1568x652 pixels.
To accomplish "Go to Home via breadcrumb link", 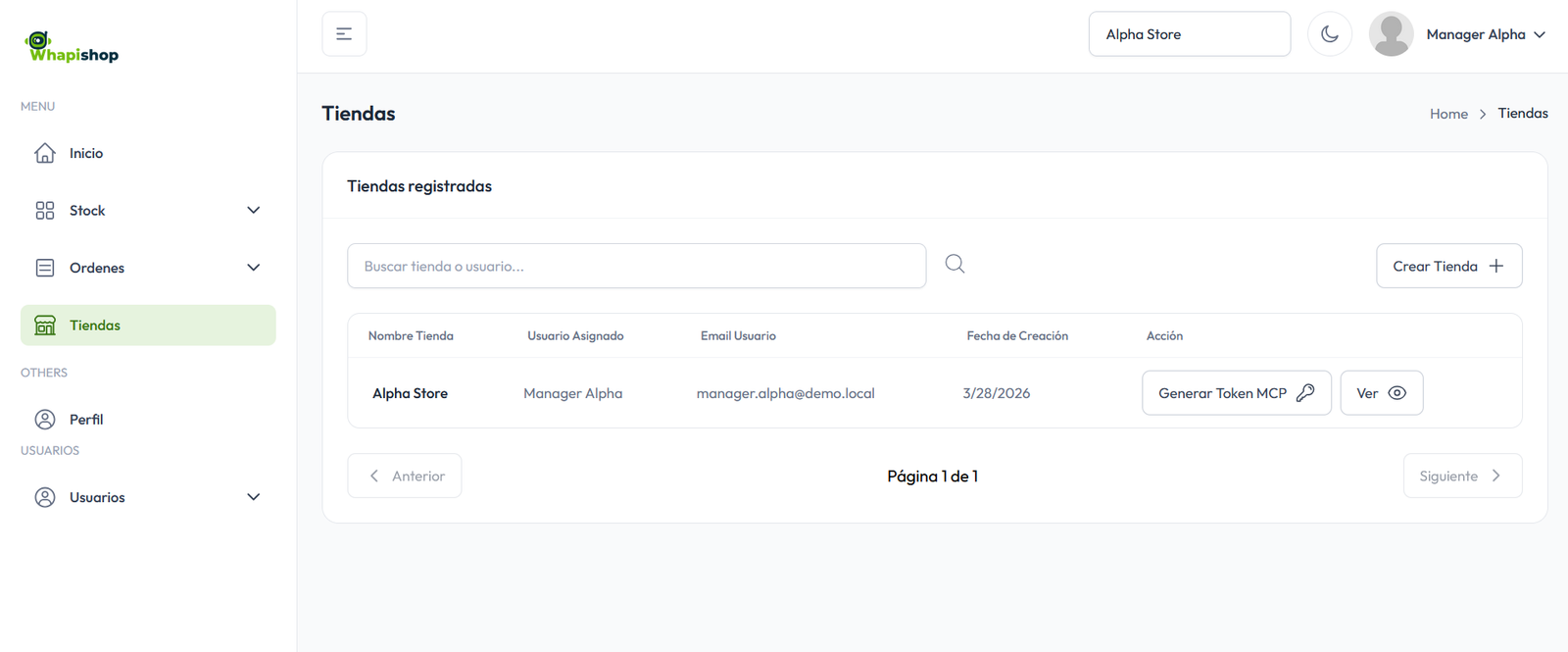I will [x=1448, y=114].
